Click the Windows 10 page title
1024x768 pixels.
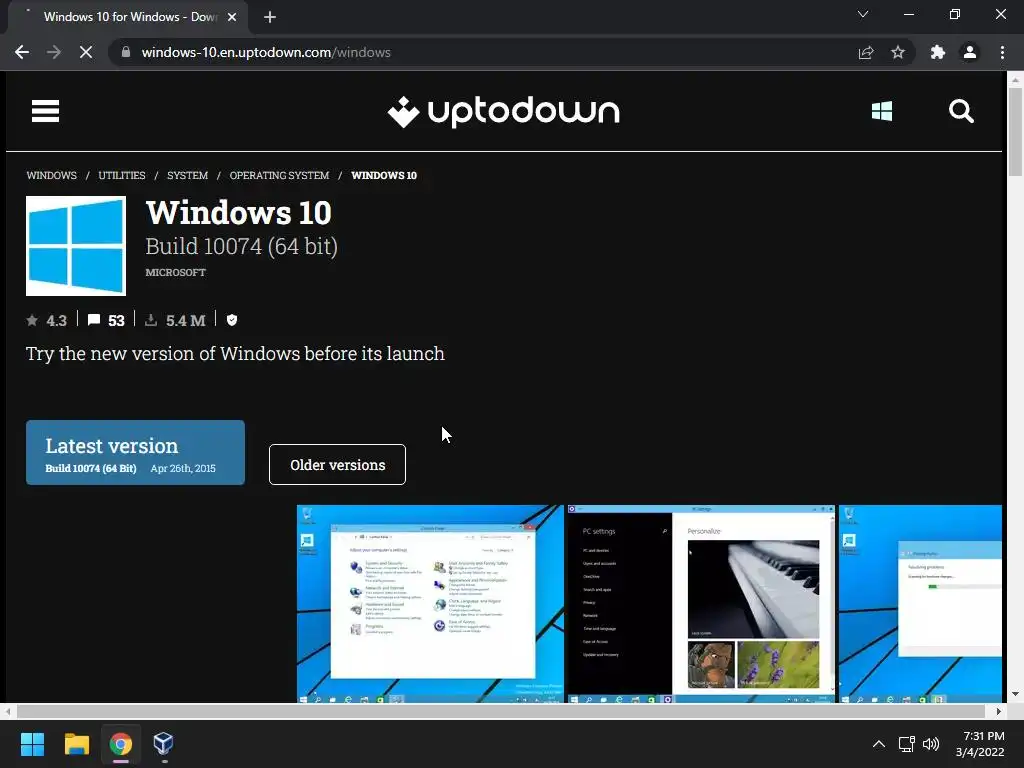238,212
